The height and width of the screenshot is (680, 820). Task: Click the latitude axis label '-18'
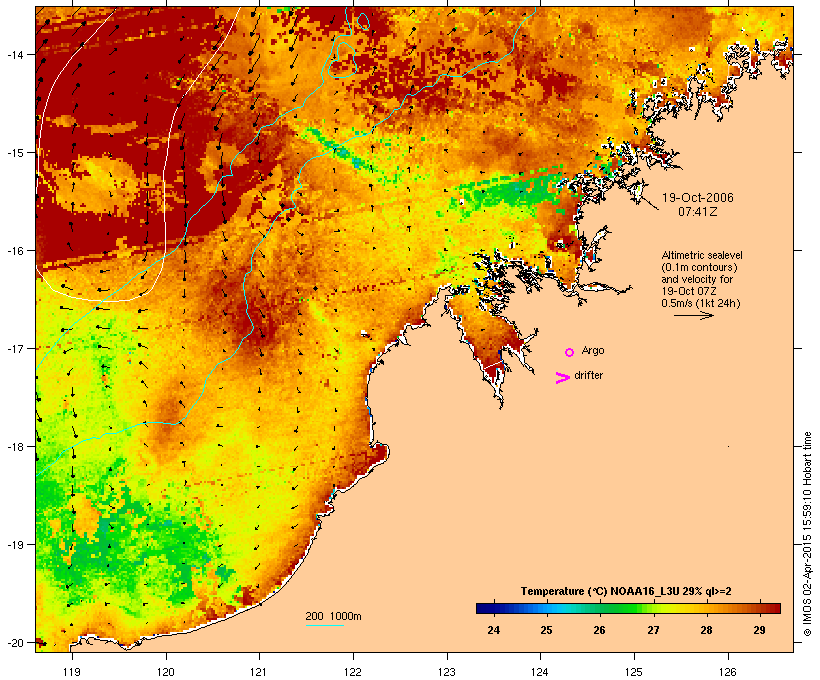point(14,446)
